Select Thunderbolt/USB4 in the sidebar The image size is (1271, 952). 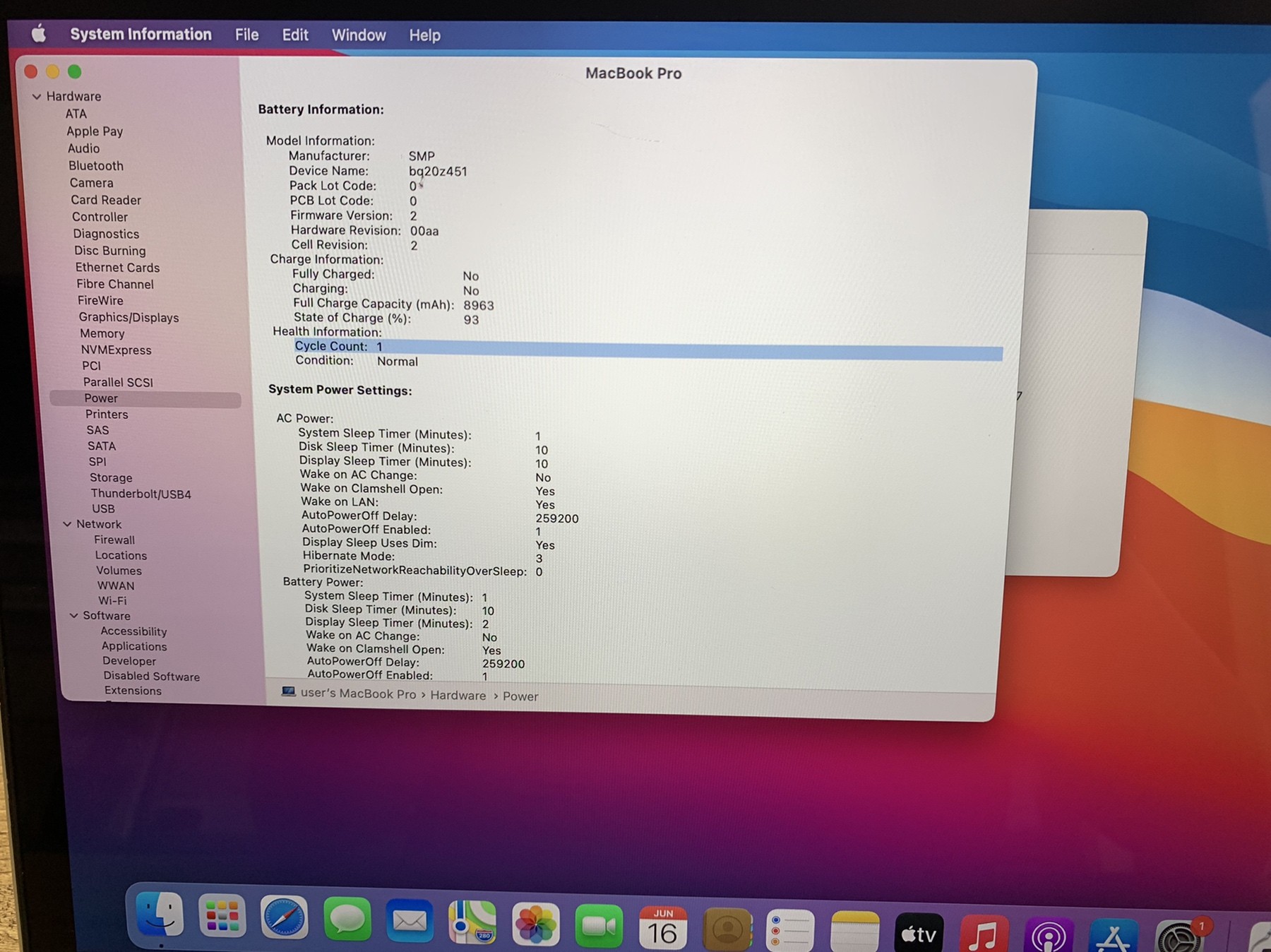[141, 494]
